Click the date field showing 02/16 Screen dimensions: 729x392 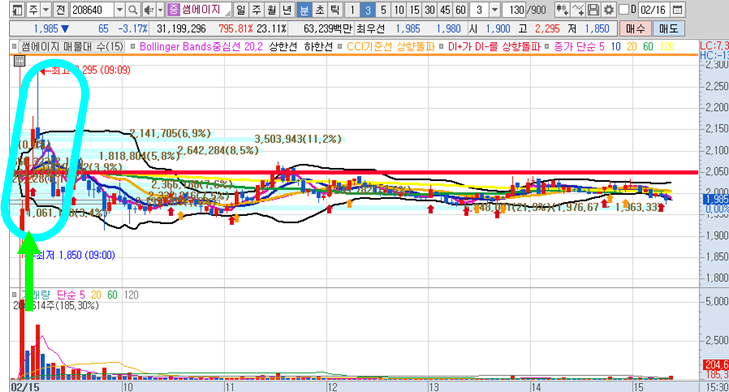click(x=654, y=9)
